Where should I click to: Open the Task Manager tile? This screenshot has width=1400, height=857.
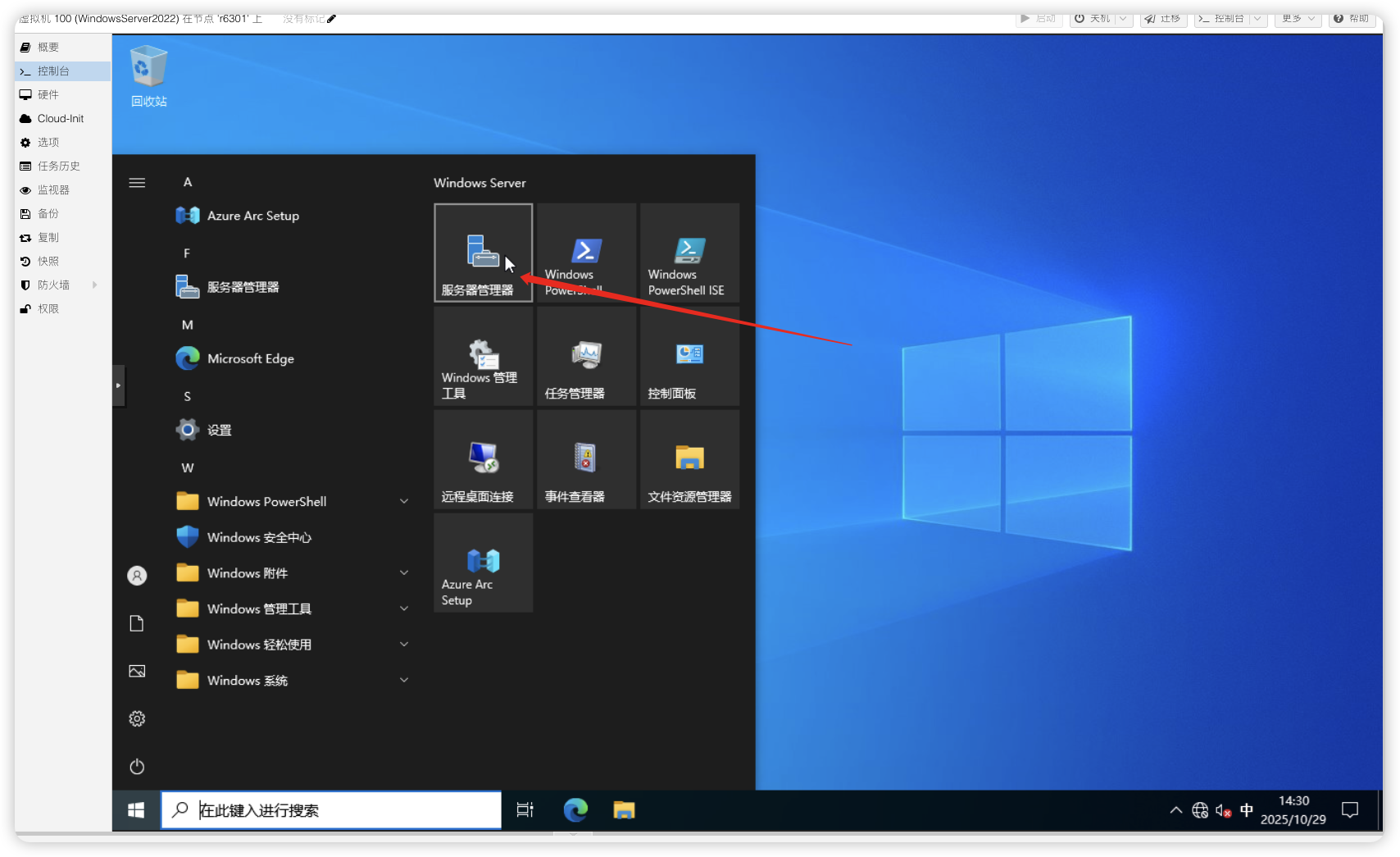point(586,356)
